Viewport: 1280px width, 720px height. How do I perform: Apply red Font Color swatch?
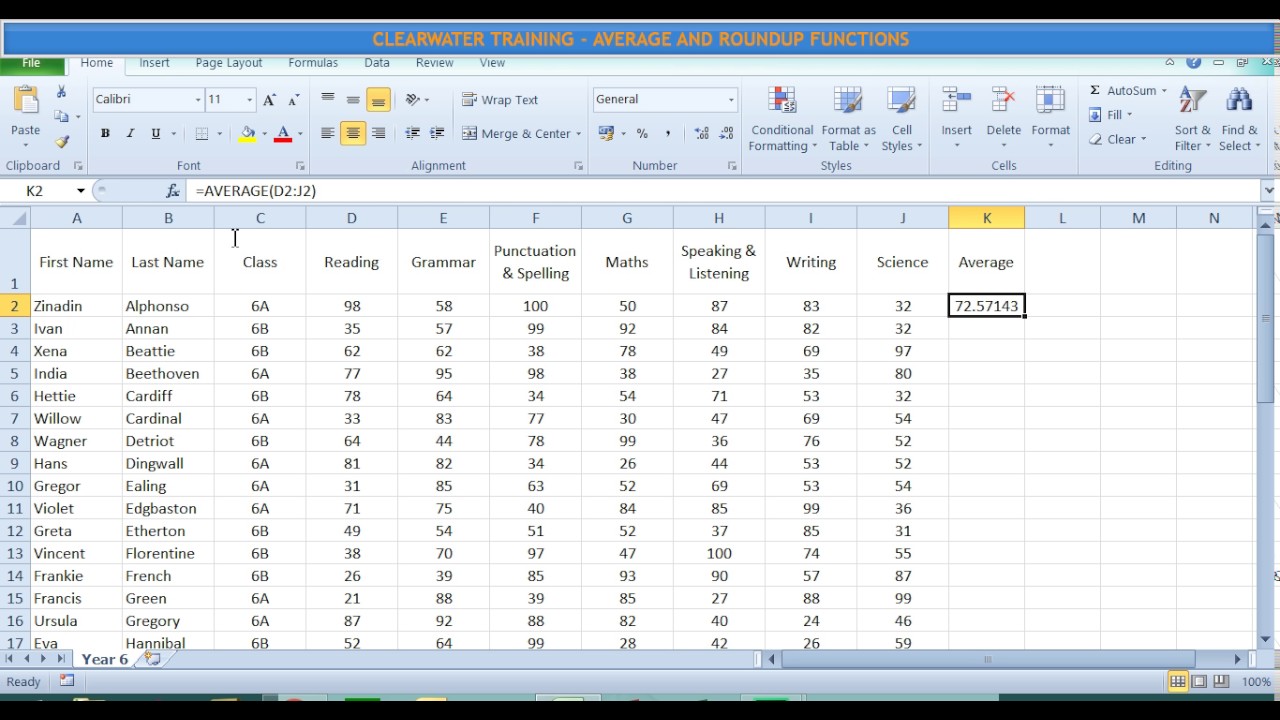click(x=283, y=134)
